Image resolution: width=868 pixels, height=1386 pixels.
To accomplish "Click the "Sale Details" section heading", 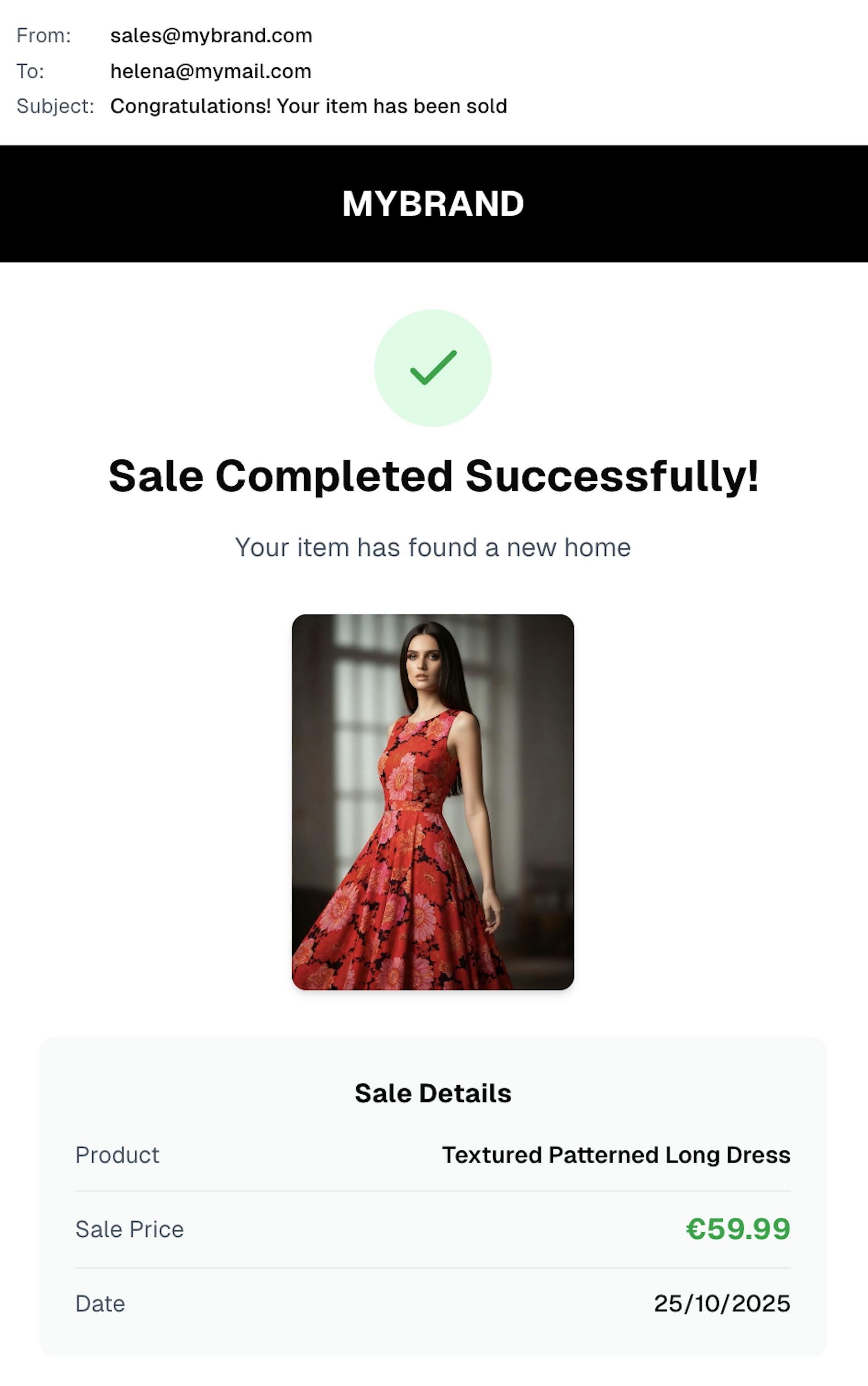I will [x=433, y=1093].
